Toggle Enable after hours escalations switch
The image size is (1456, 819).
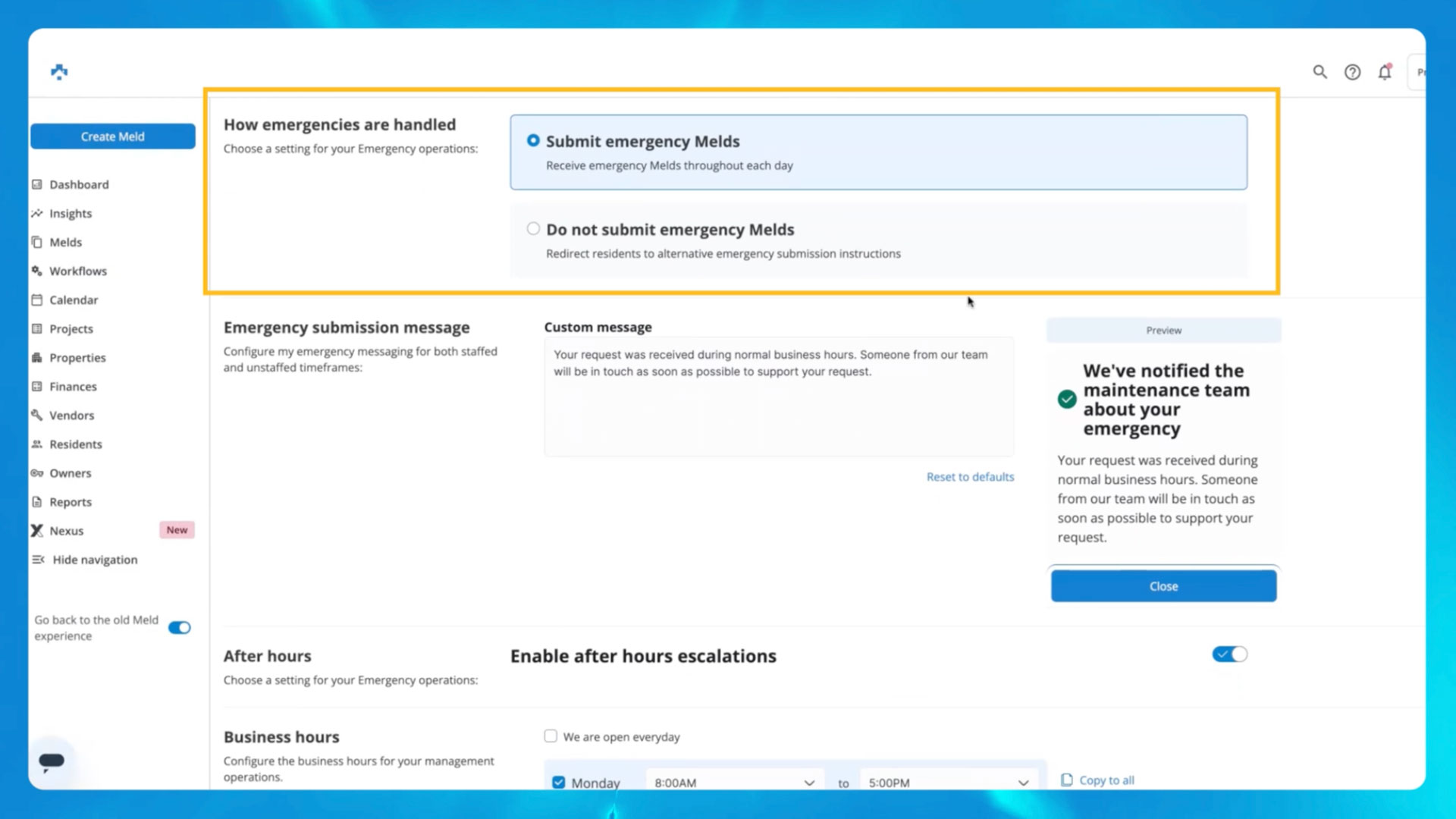point(1229,654)
